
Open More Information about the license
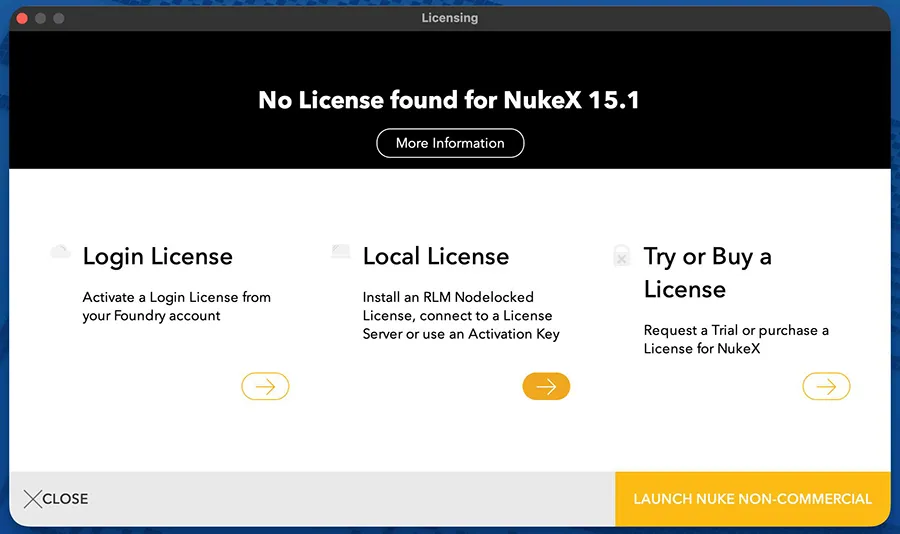(450, 143)
